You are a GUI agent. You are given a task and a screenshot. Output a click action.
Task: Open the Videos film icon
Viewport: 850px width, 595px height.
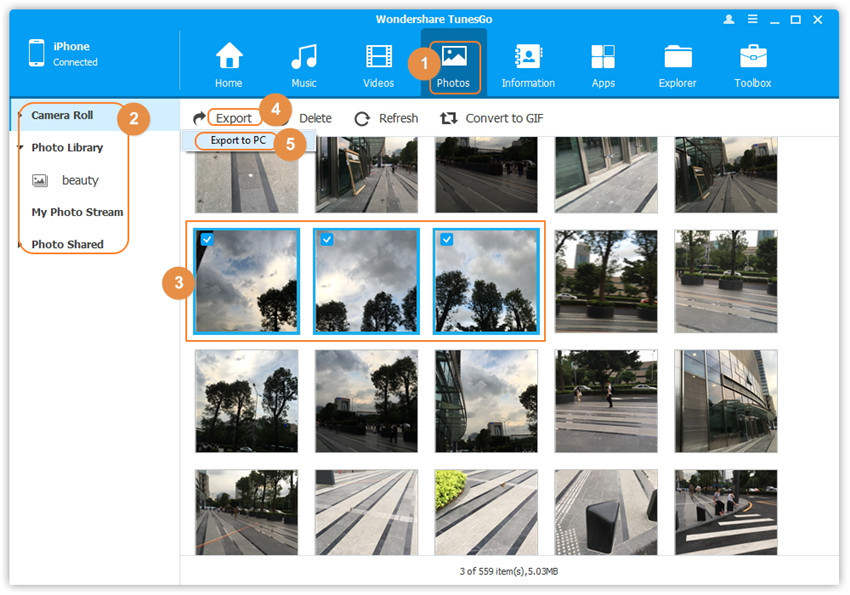coord(379,57)
